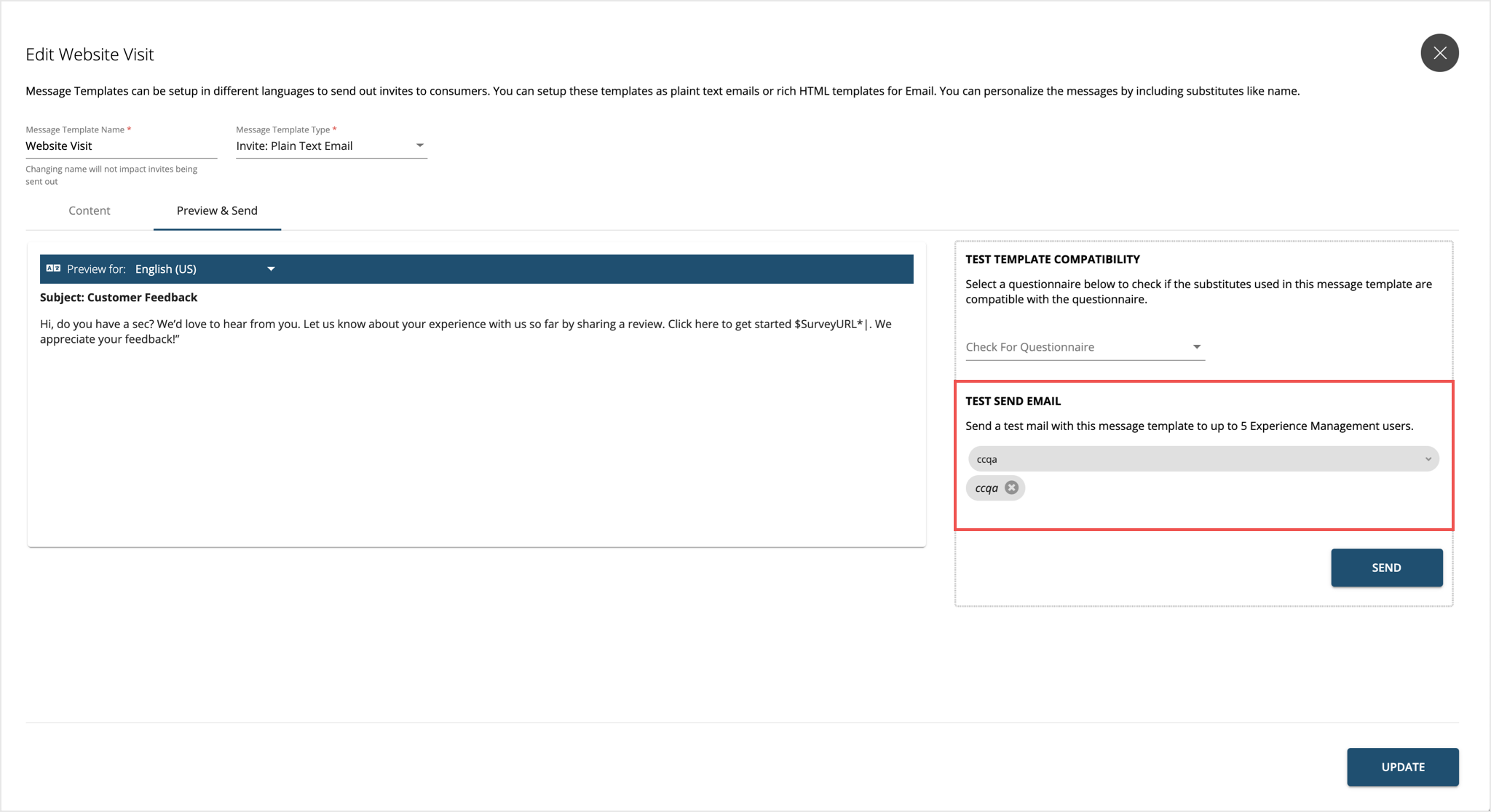Screen dimensions: 1491x812
Task: Click the ccqa dropdown expand arrow
Action: coord(1425,459)
